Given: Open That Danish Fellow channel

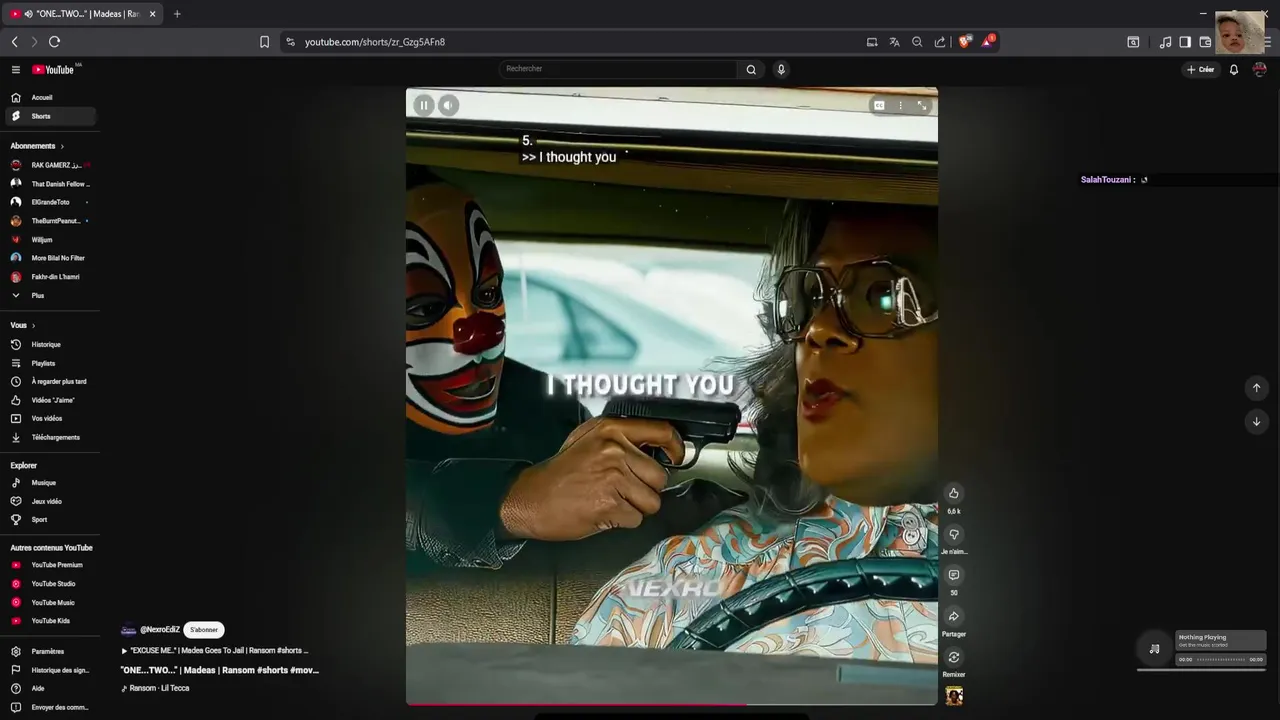Looking at the screenshot, I should click(50, 184).
